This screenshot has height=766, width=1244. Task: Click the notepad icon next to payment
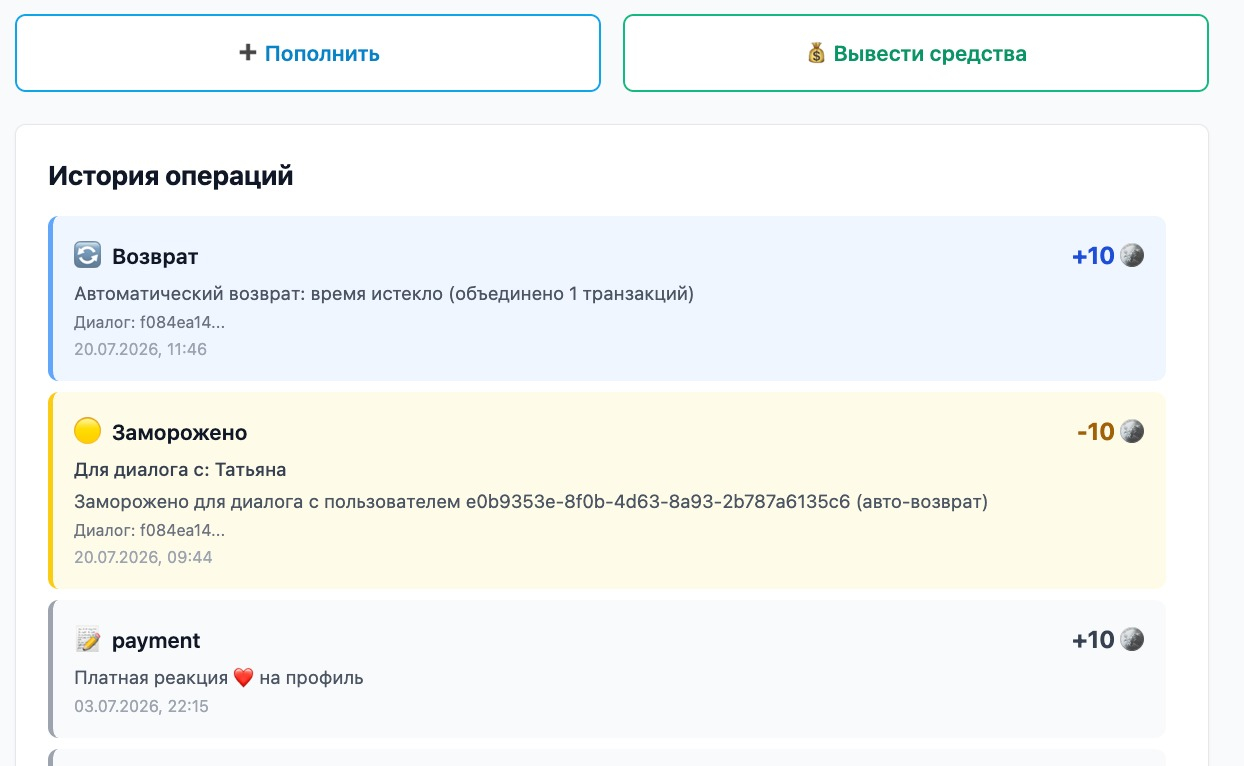[88, 640]
